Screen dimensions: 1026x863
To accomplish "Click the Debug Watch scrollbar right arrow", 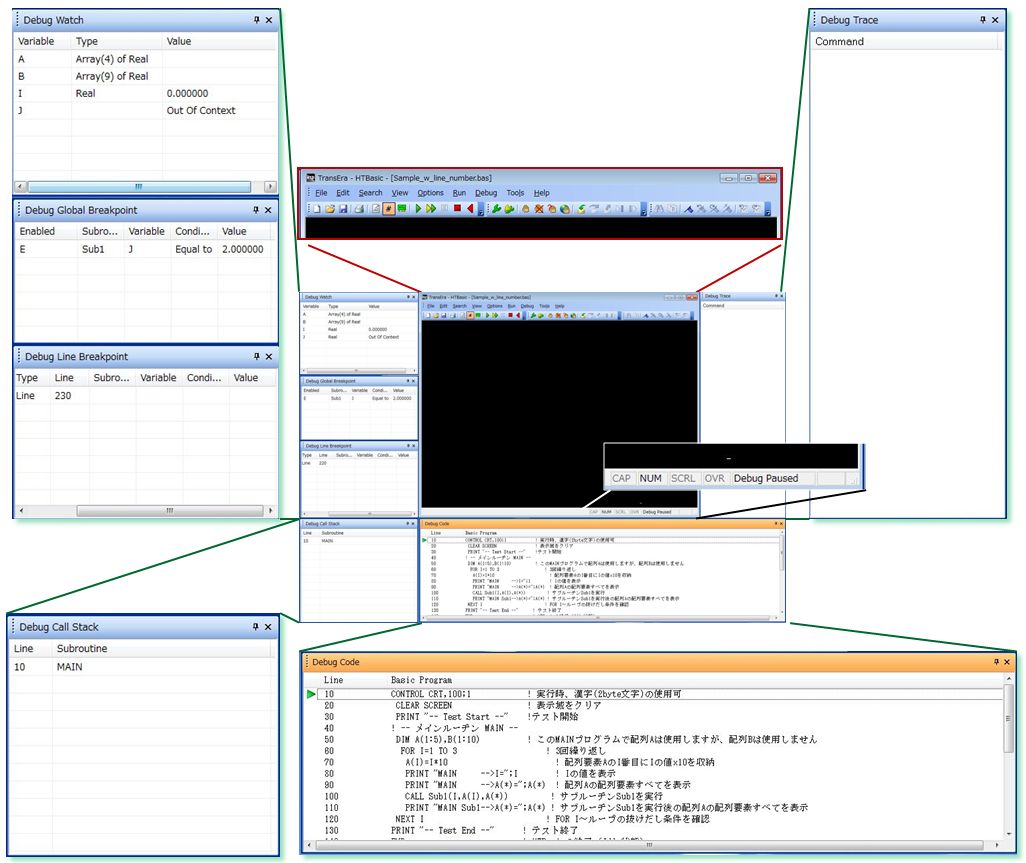I will [270, 186].
